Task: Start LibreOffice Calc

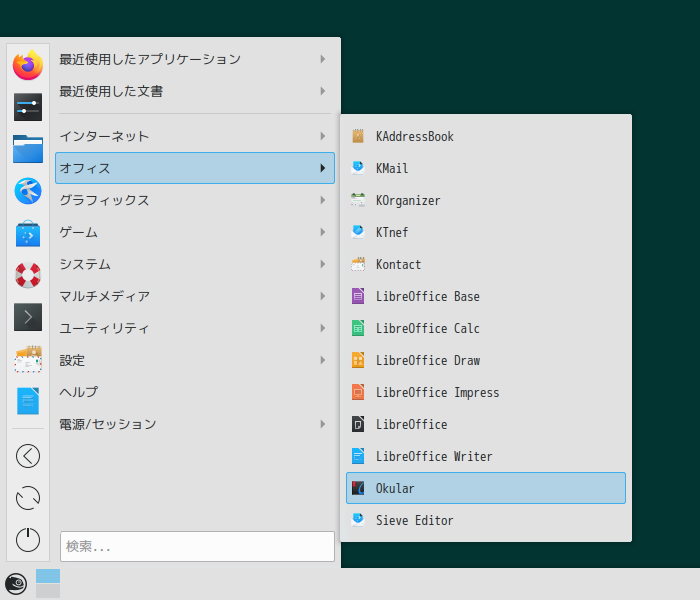Action: 486,328
